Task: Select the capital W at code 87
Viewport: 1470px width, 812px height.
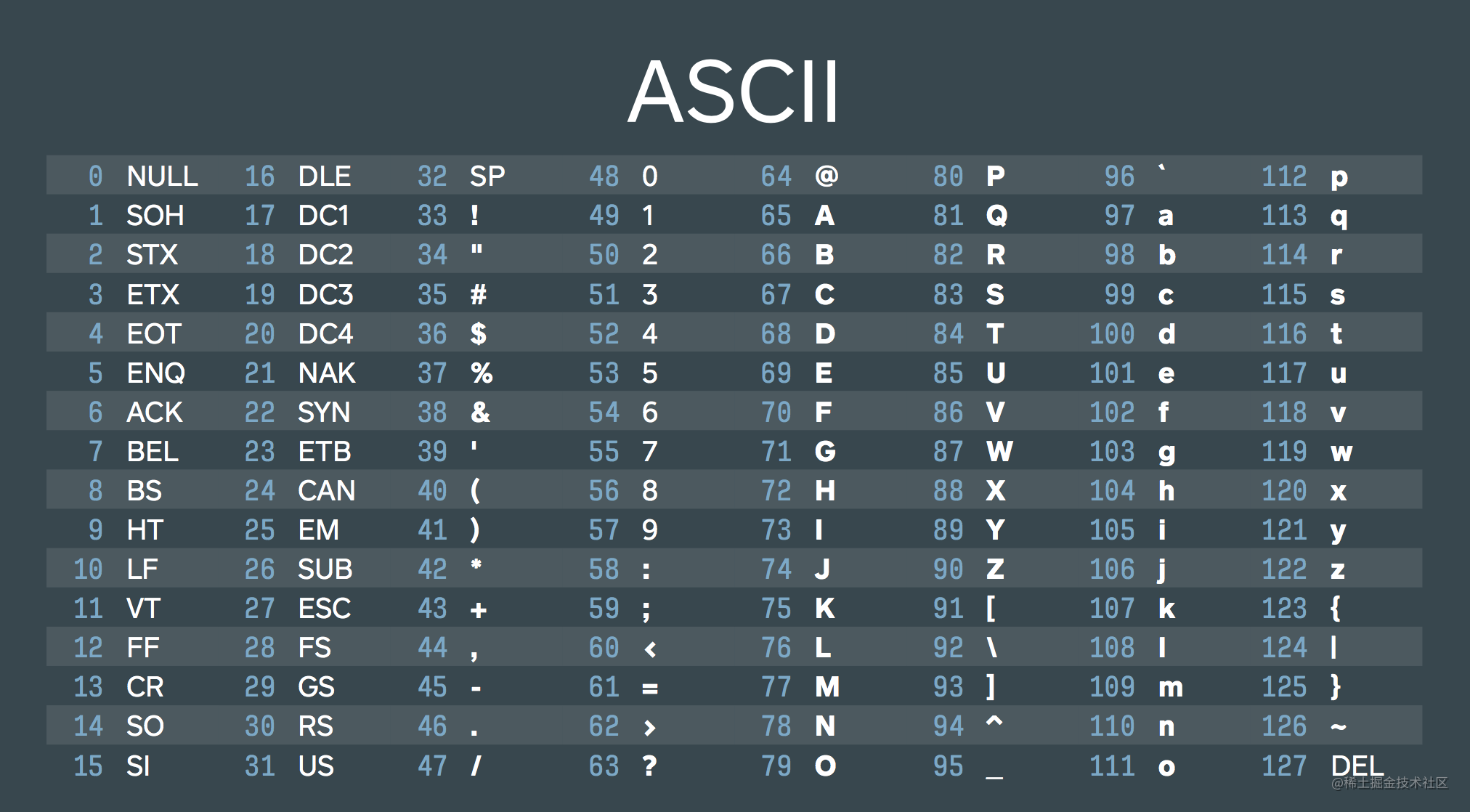Action: [1000, 451]
